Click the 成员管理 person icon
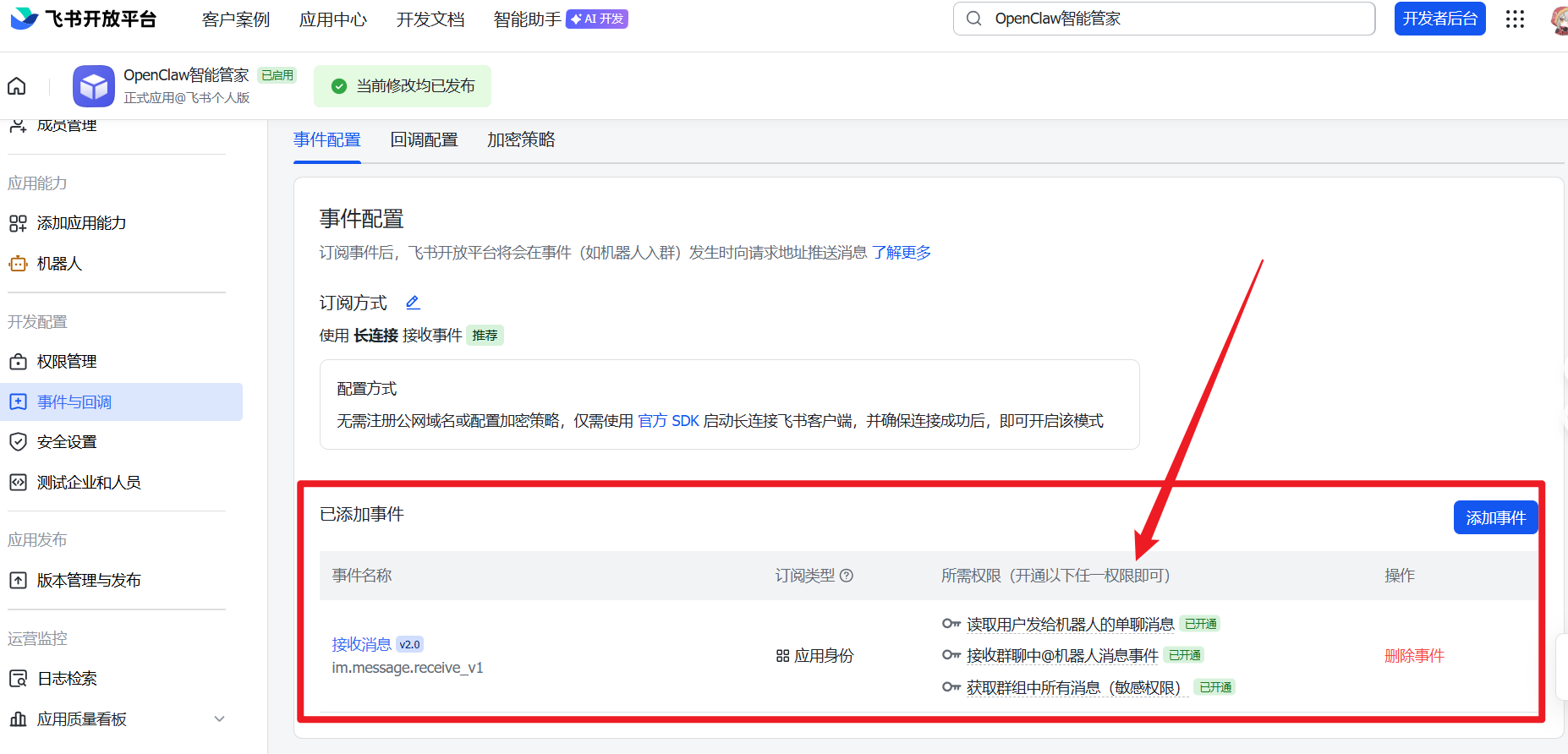The height and width of the screenshot is (754, 1568). [x=18, y=126]
